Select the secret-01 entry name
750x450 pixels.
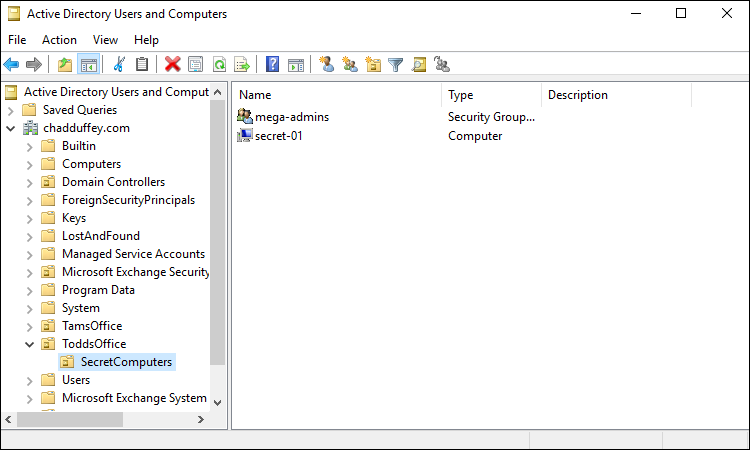[279, 136]
